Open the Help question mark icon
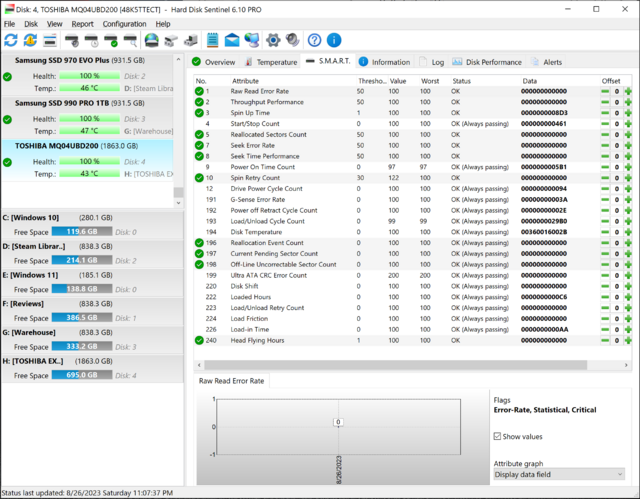 pyautogui.click(x=314, y=40)
